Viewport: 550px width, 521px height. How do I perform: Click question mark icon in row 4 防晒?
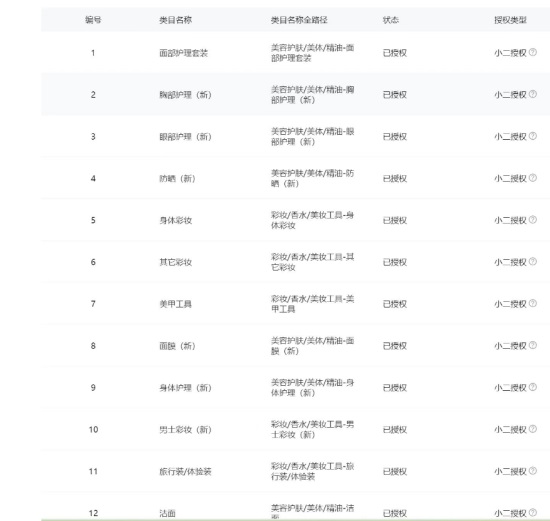(x=532, y=178)
